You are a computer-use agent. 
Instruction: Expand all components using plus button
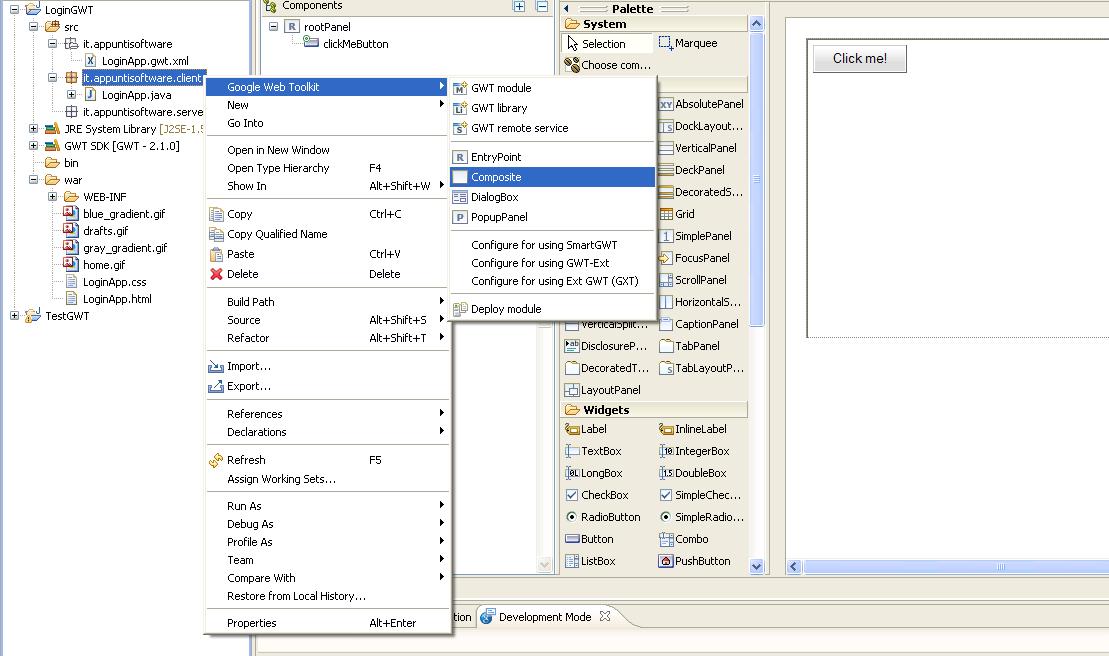pos(519,6)
